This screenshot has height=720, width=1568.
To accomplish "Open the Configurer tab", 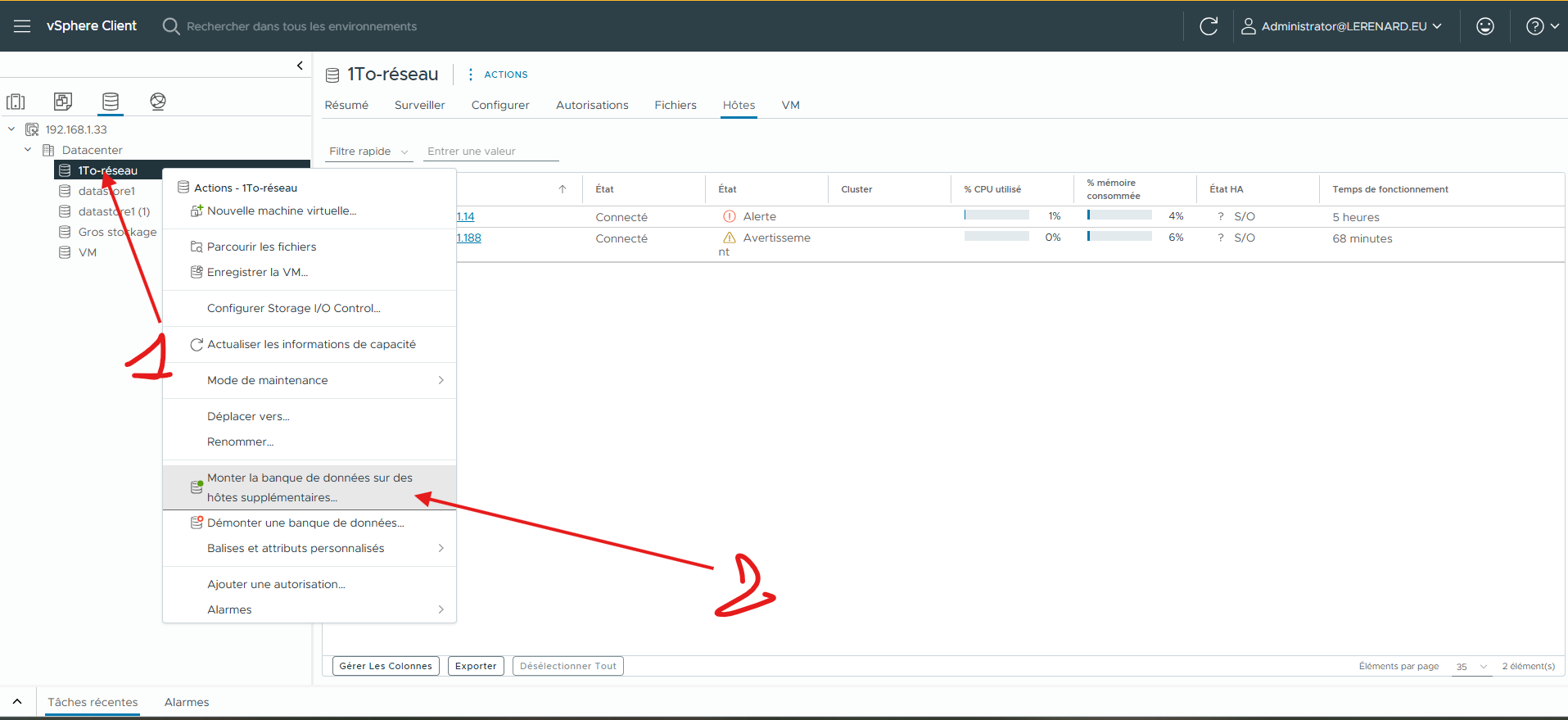I will [500, 105].
